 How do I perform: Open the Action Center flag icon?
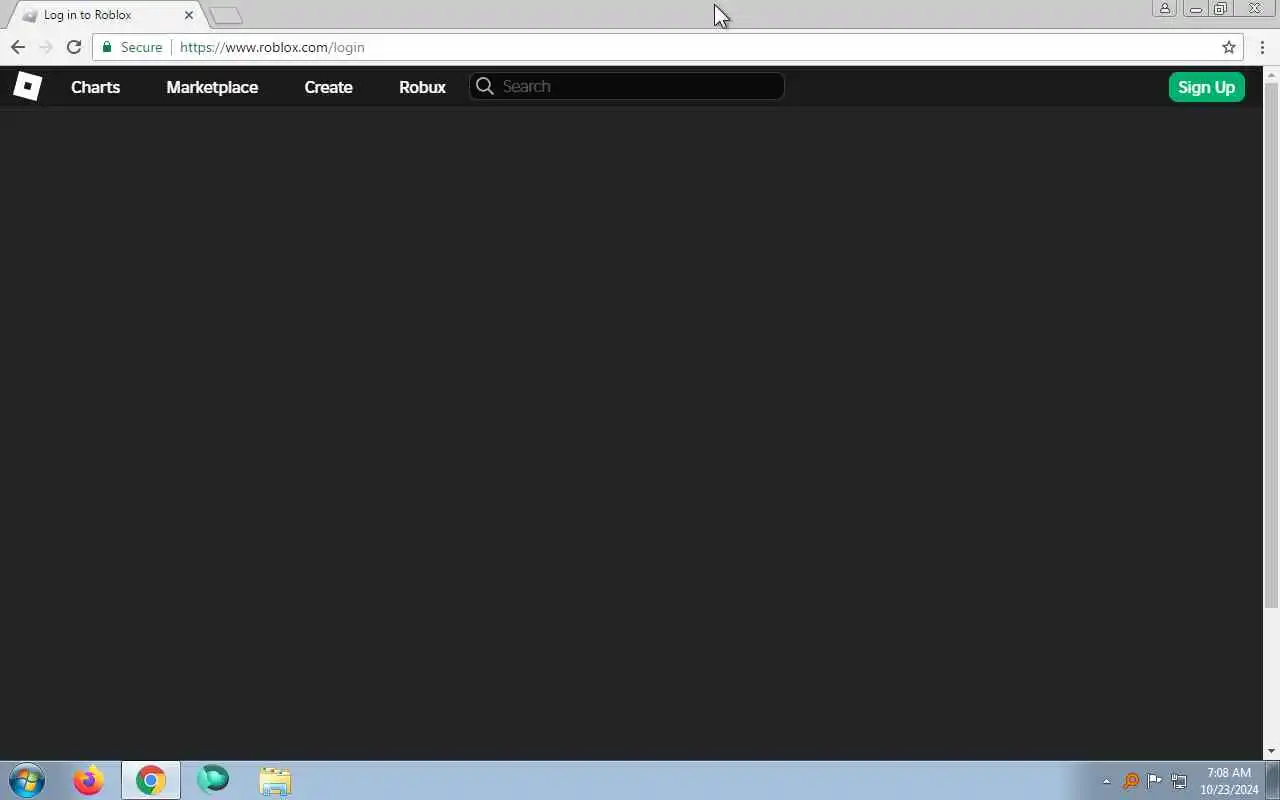1155,781
